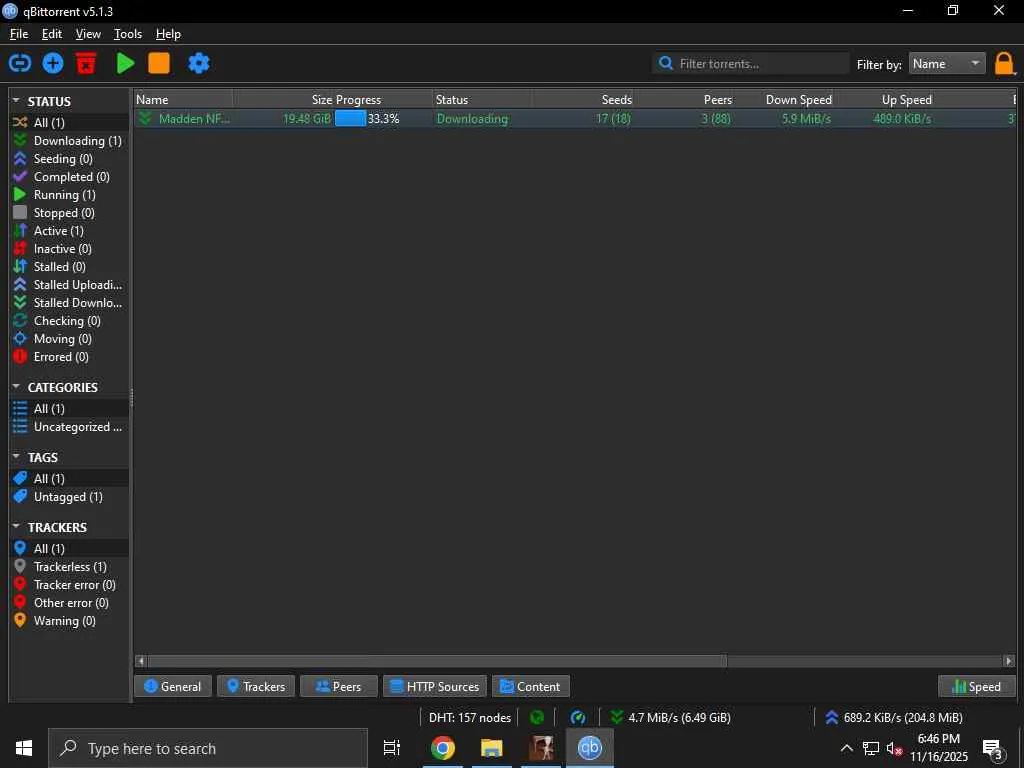
Task: Select the Stalled (0) status filter
Action: (69, 266)
